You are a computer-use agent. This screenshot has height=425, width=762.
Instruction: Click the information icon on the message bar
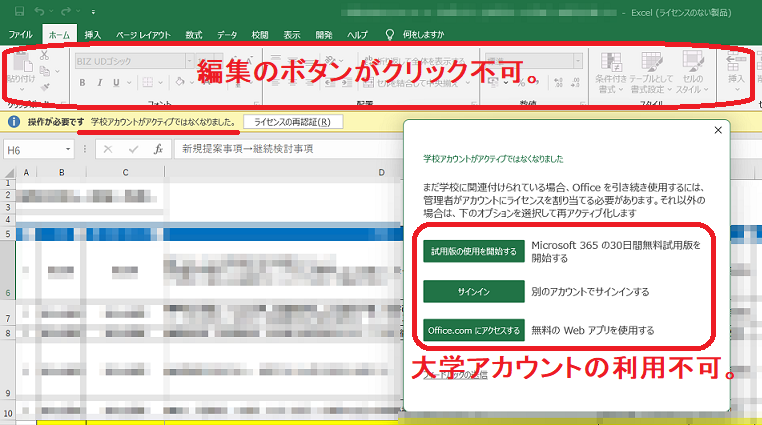[x=14, y=122]
